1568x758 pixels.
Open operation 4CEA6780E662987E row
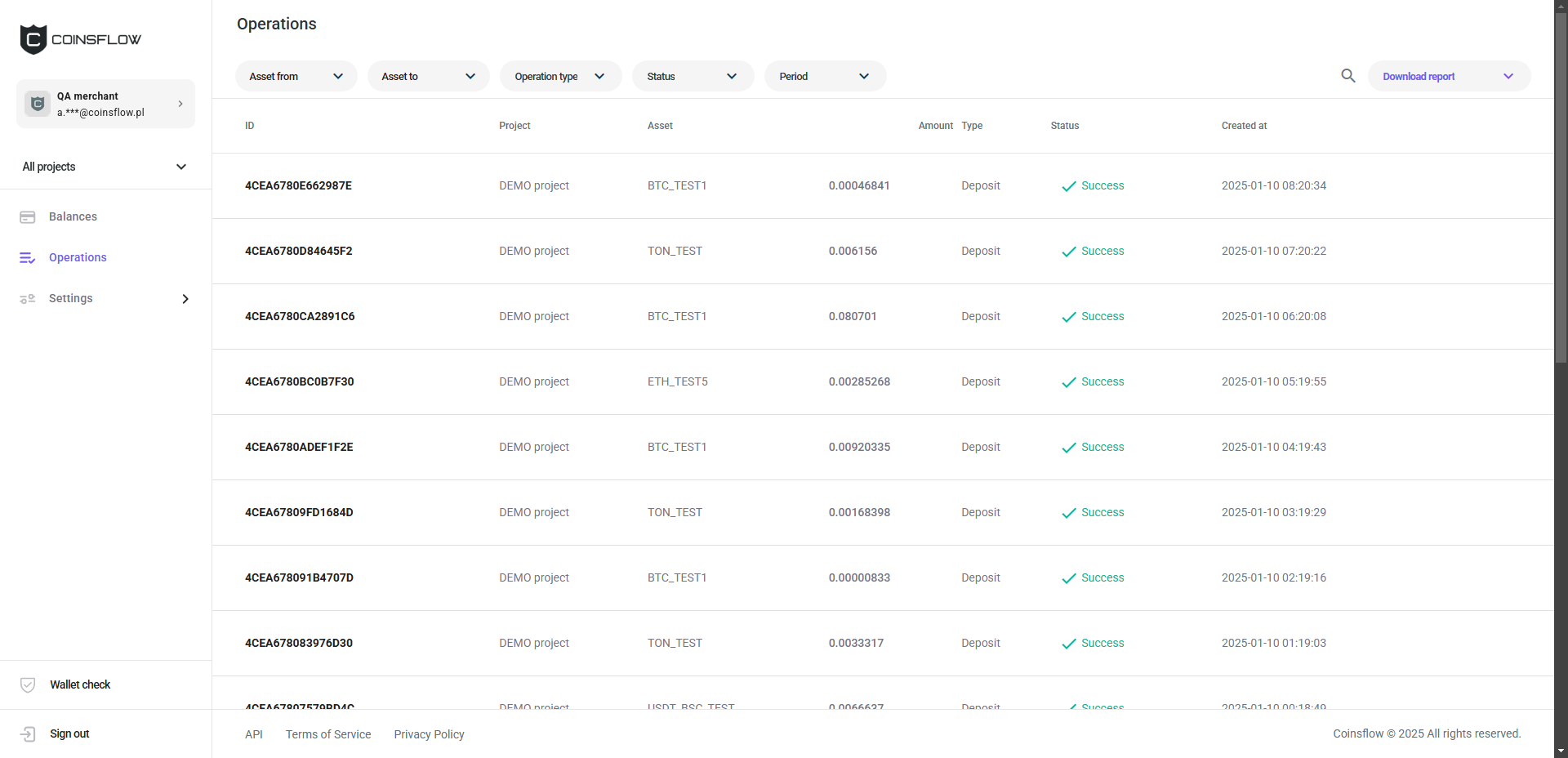[x=298, y=185]
